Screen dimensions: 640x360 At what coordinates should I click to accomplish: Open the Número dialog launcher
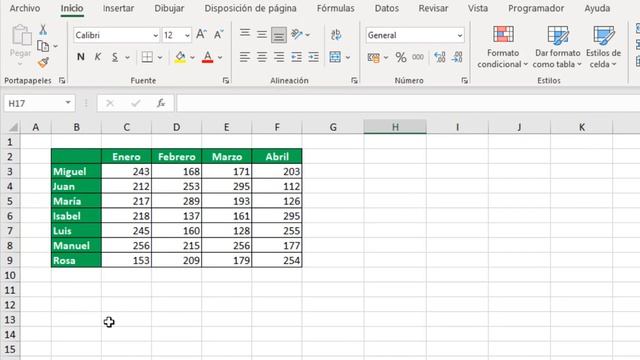click(x=464, y=81)
